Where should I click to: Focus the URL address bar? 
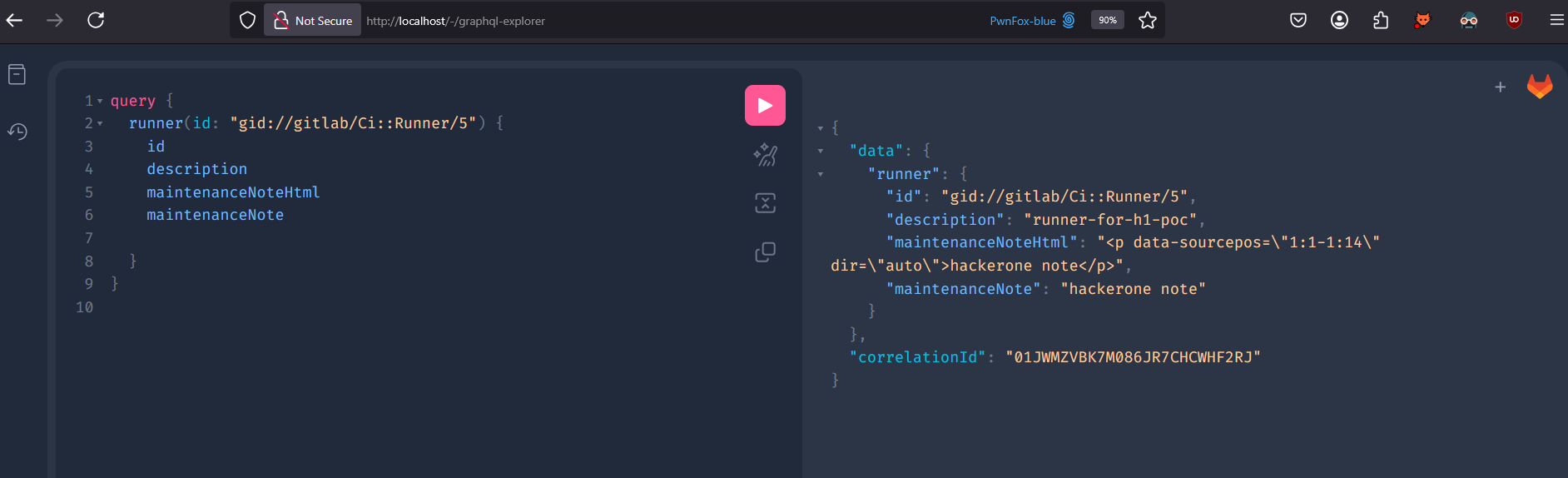(x=666, y=21)
